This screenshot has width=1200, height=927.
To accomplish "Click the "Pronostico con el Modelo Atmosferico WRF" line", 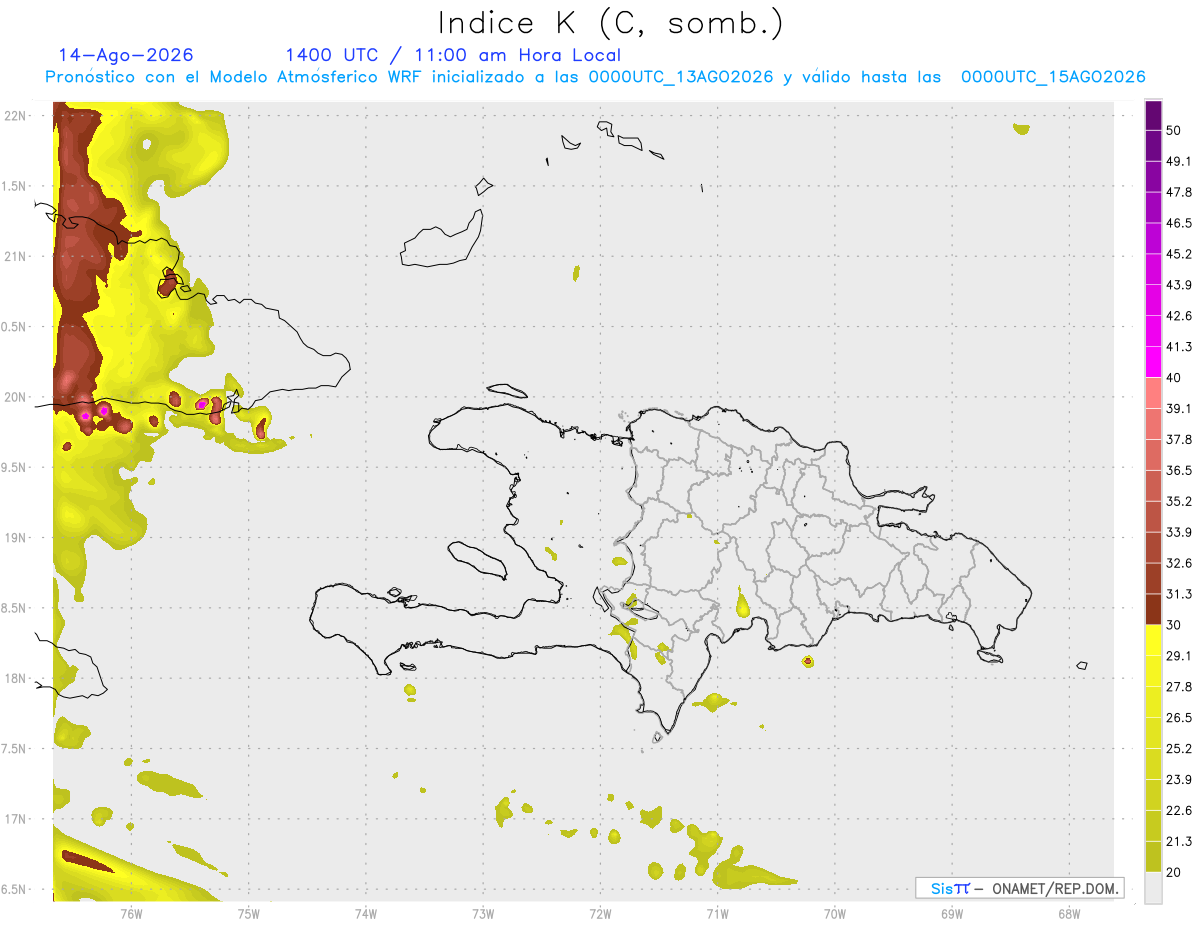I will (595, 77).
